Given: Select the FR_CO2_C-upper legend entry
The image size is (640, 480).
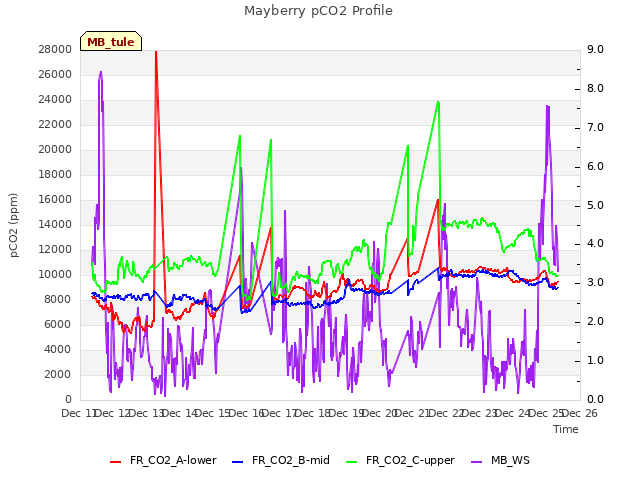Looking at the screenshot, I should pyautogui.click(x=400, y=460).
